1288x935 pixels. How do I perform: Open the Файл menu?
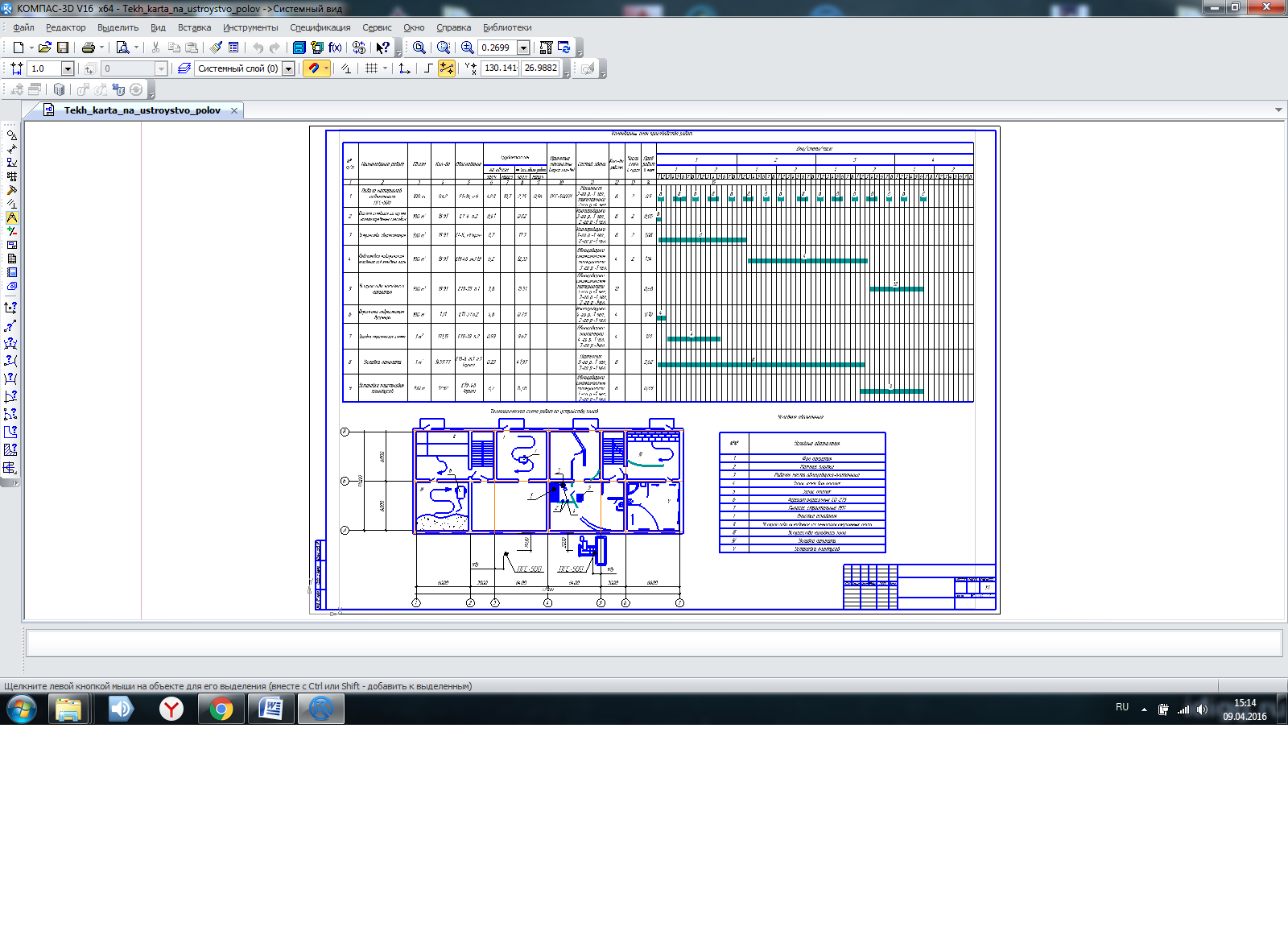tap(23, 27)
